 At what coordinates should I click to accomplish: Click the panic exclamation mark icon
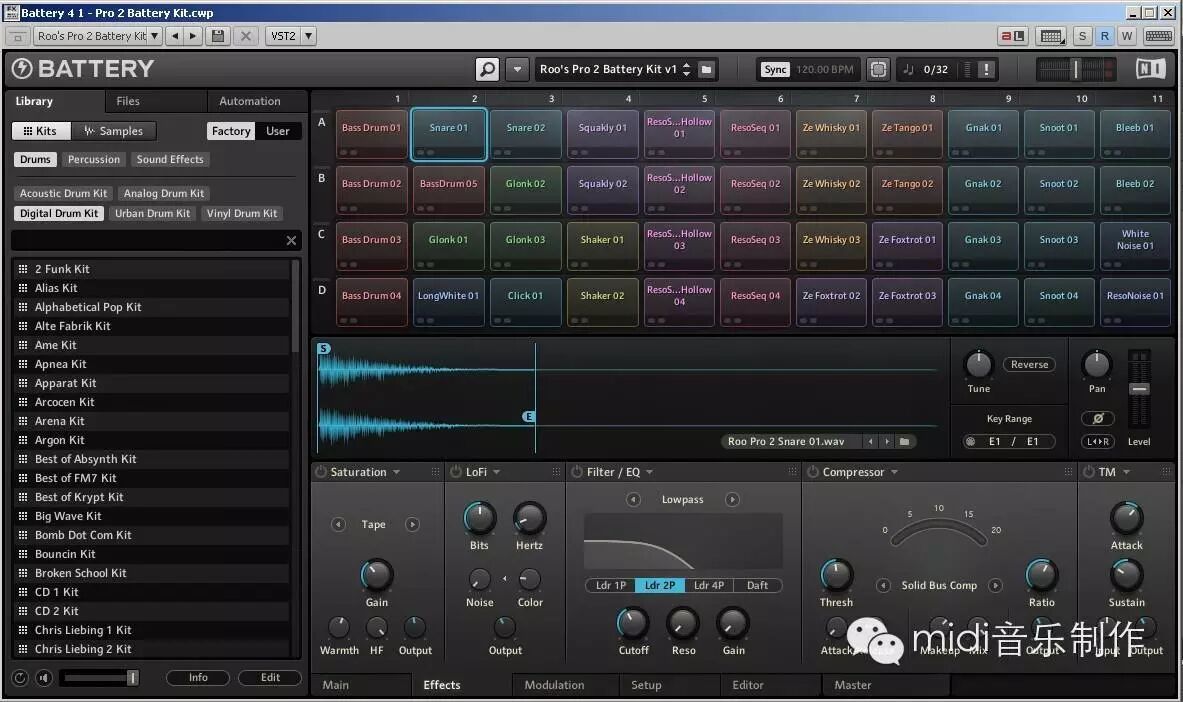[x=985, y=69]
